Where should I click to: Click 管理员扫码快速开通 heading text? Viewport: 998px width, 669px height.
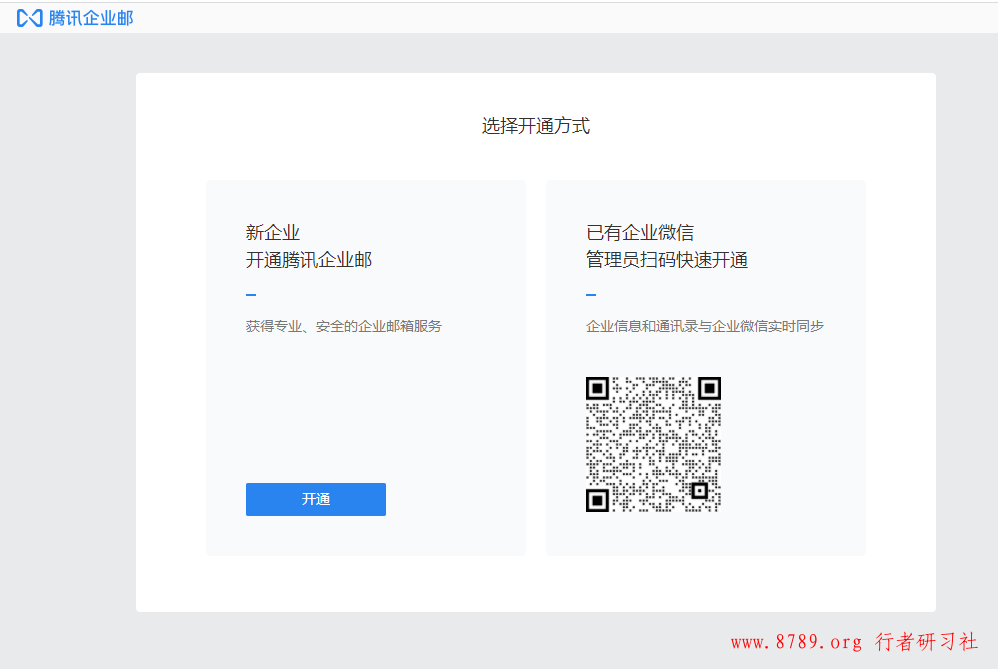[x=666, y=260]
